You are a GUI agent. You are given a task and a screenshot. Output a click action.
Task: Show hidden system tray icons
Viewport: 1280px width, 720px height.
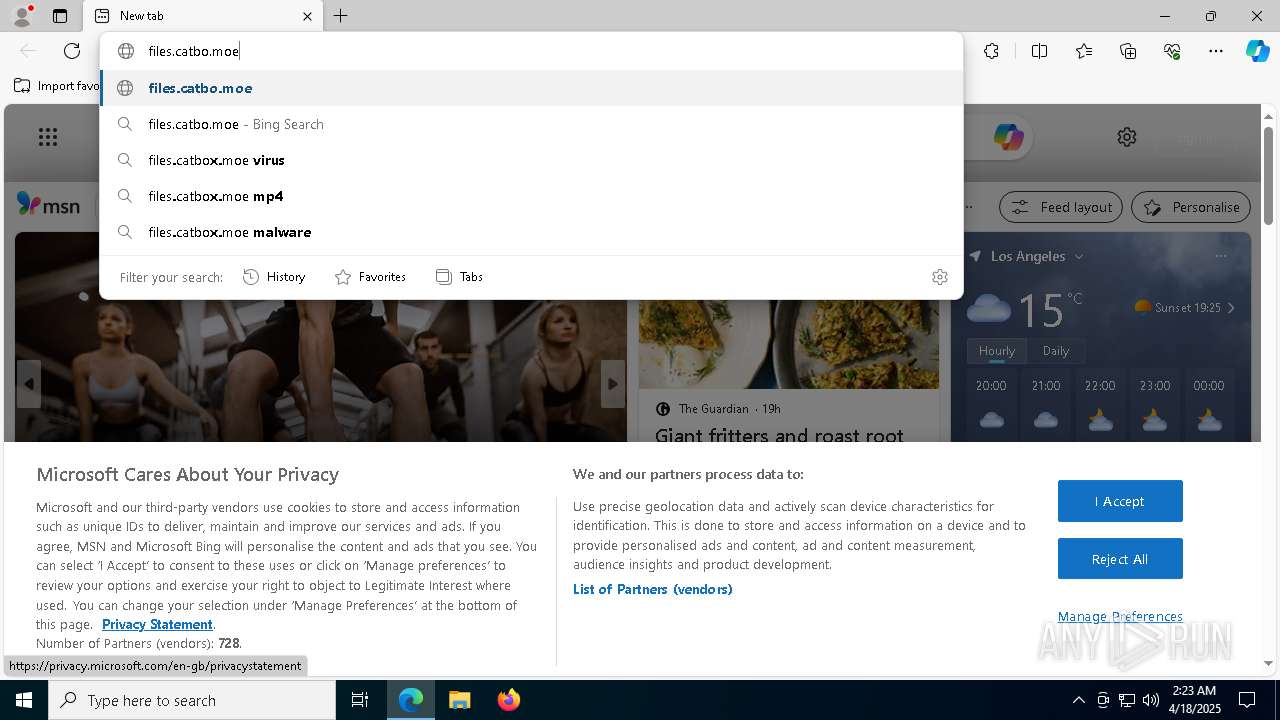(x=1078, y=700)
